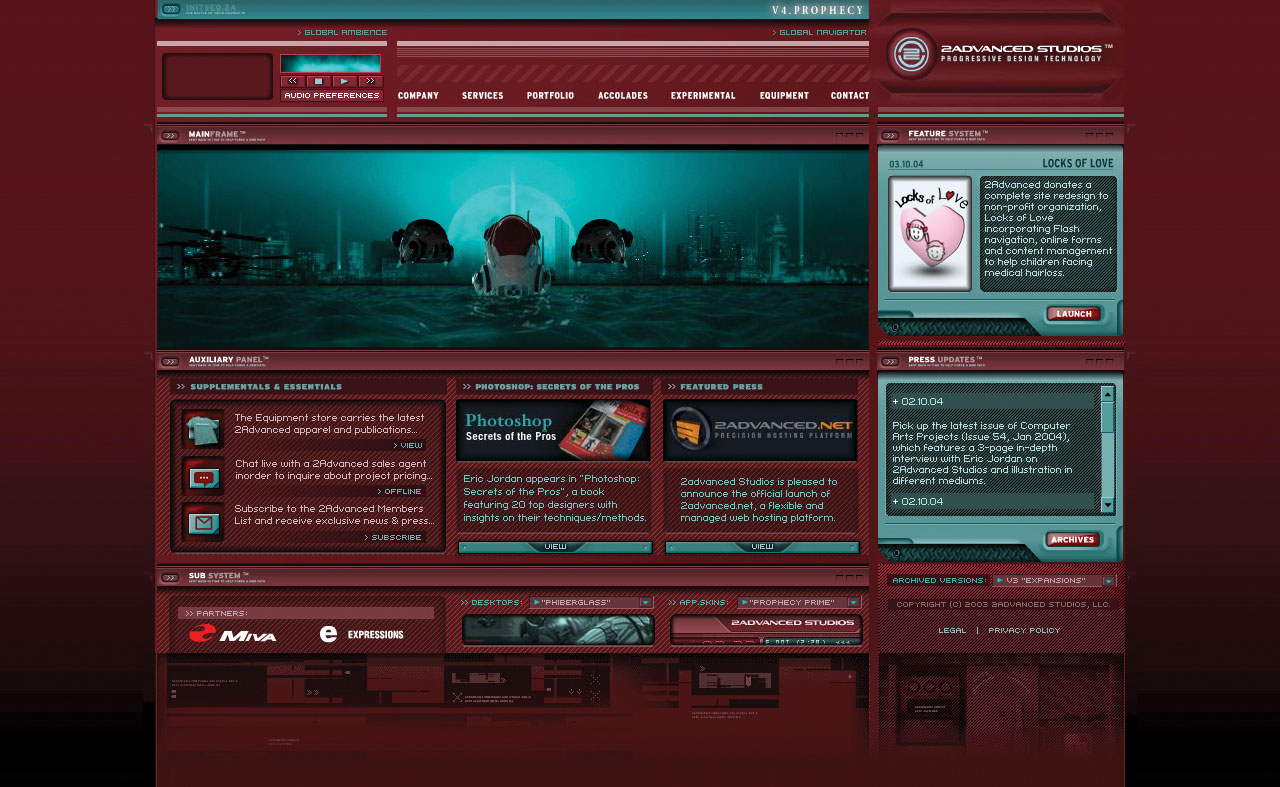Screen dimensions: 1280x787
Task: Click the t-shirt Equipment store icon
Action: [203, 430]
